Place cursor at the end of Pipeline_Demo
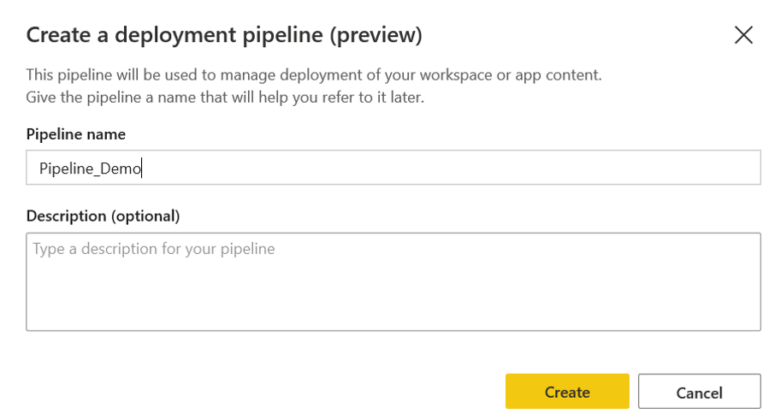 click(144, 169)
